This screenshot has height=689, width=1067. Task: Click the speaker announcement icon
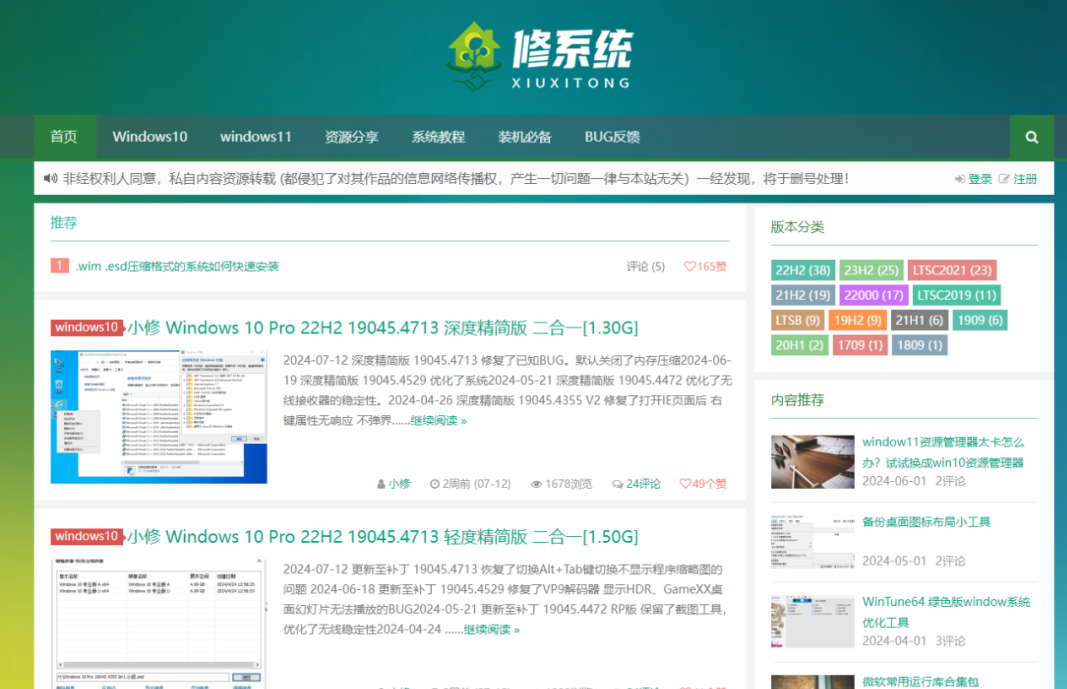pos(50,179)
